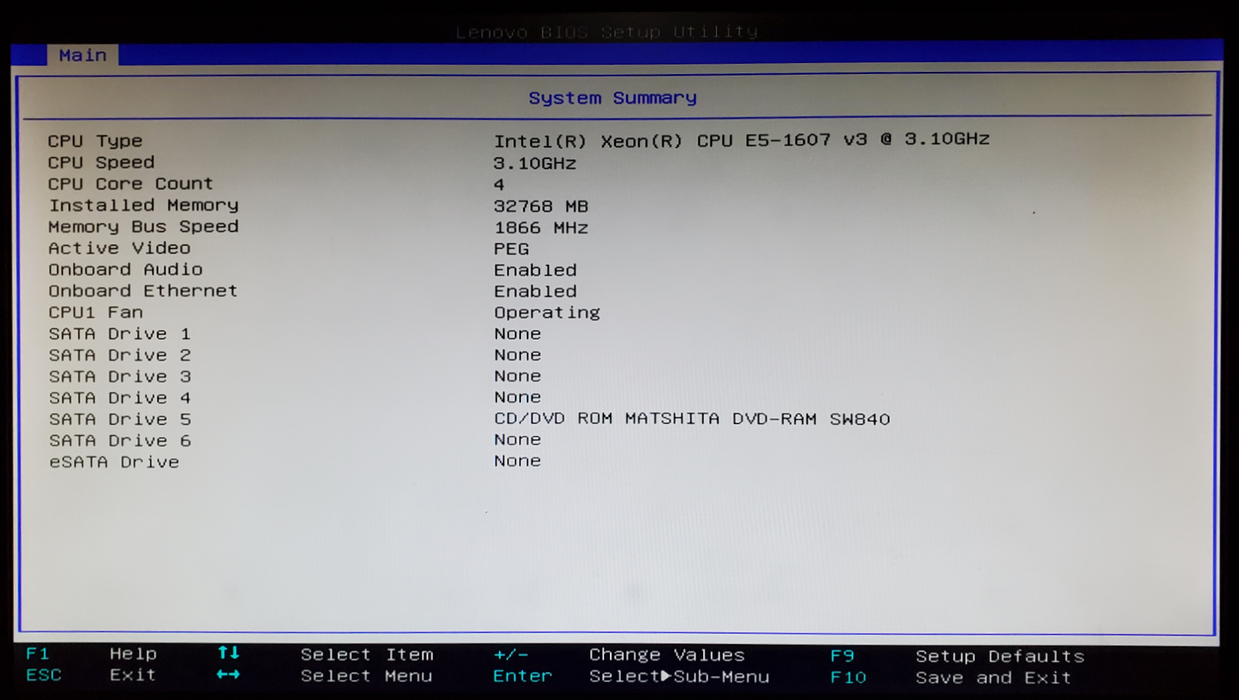The image size is (1239, 700).
Task: Click the Select Menu hint
Action: pyautogui.click(x=367, y=676)
